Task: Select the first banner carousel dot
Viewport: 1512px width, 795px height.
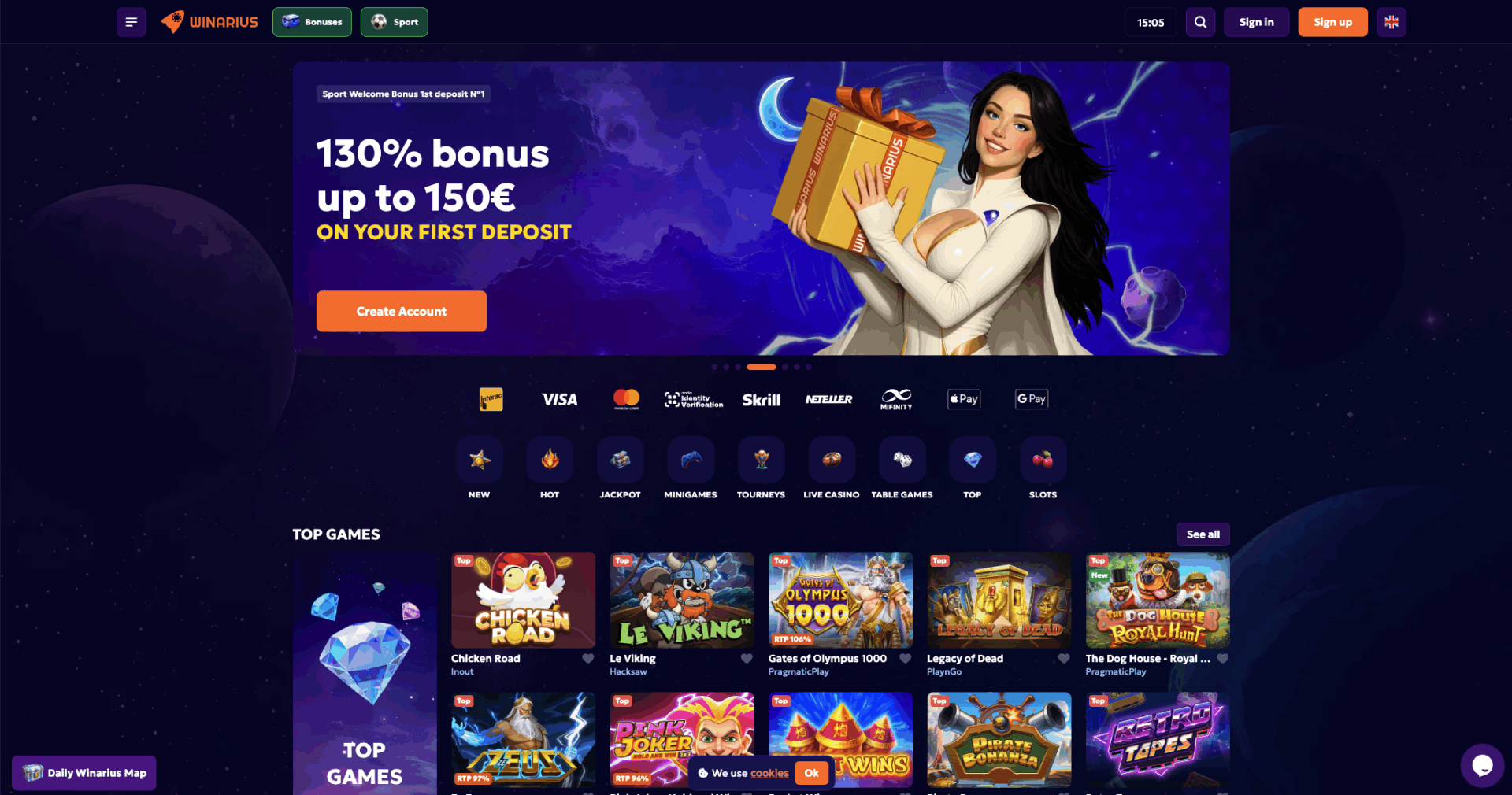Action: tap(714, 367)
